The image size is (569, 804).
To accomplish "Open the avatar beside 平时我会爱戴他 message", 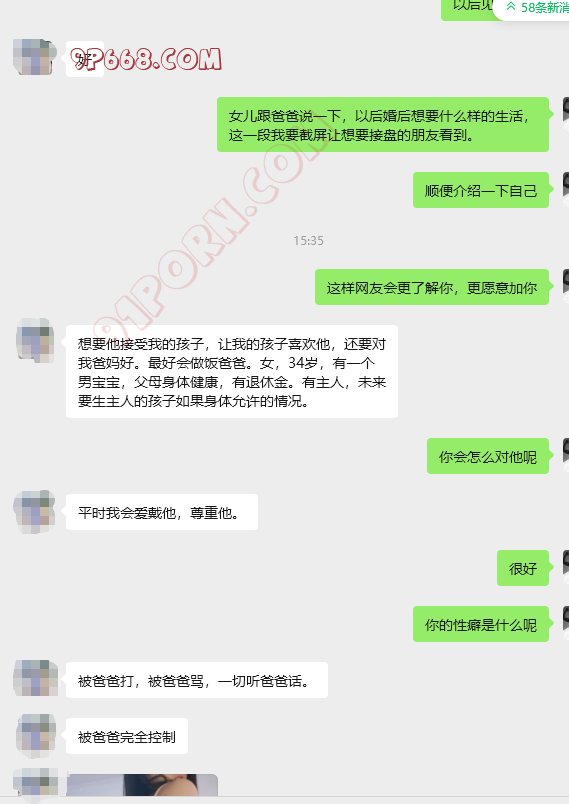I will click(34, 511).
